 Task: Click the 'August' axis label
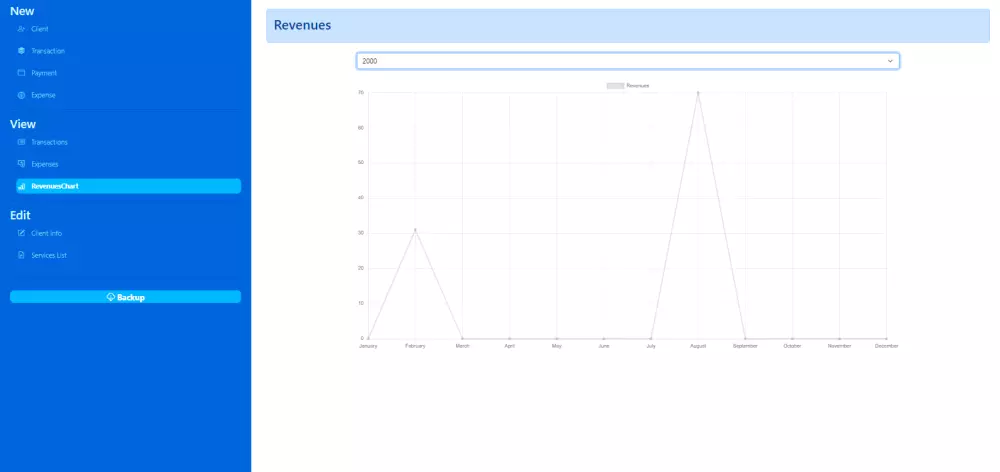pos(698,346)
